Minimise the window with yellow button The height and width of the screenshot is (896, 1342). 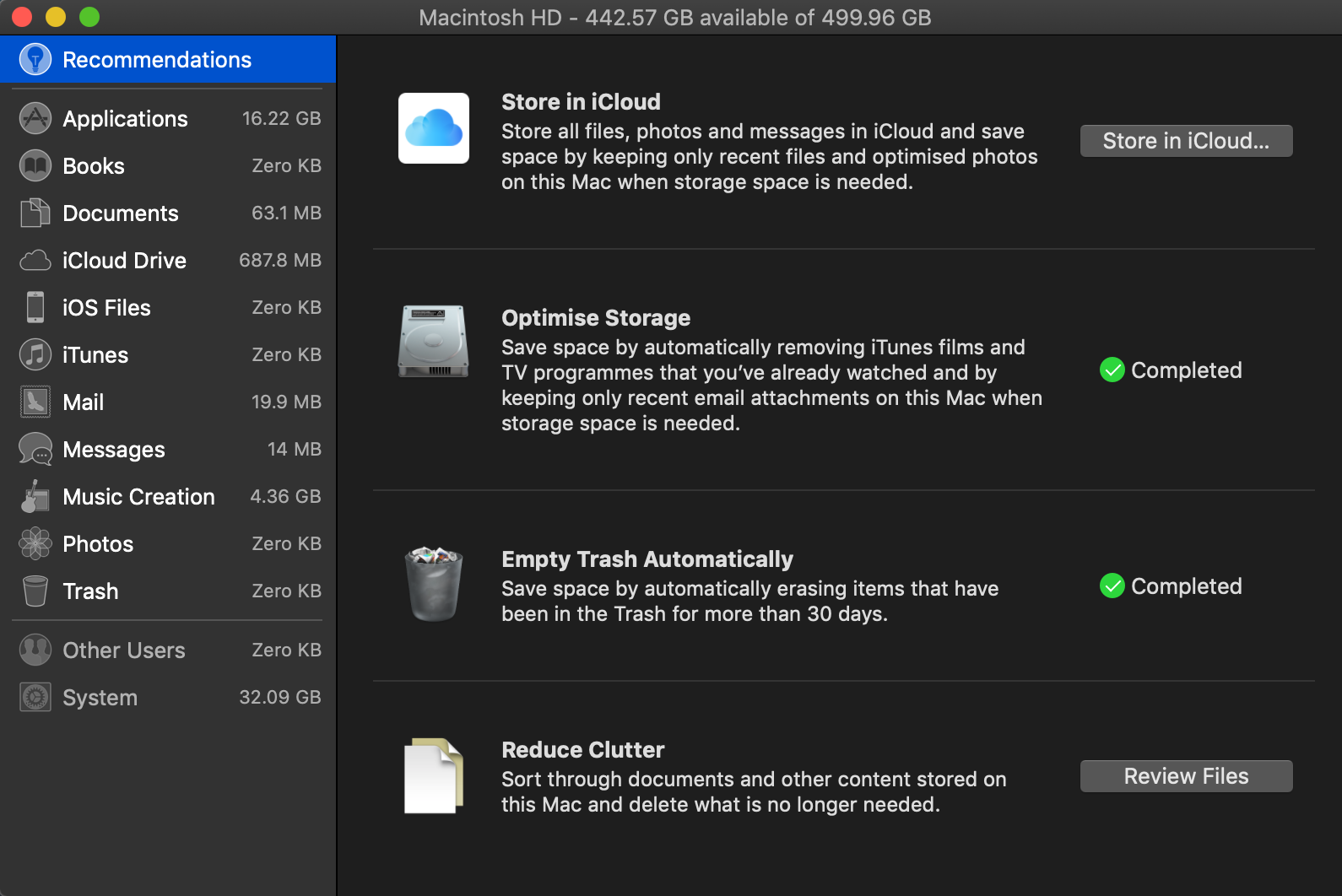(56, 17)
